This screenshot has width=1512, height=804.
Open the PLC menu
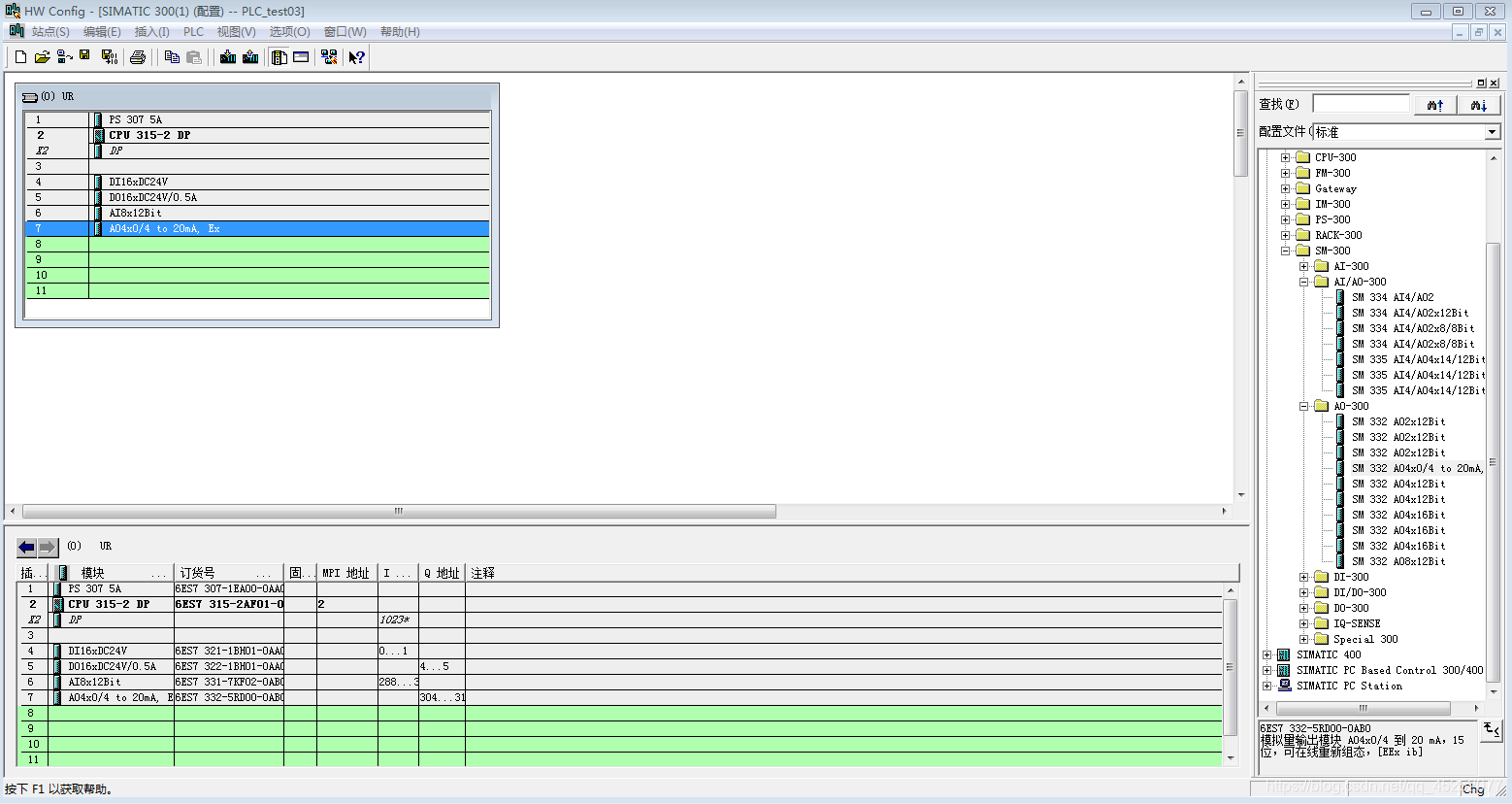pos(194,32)
